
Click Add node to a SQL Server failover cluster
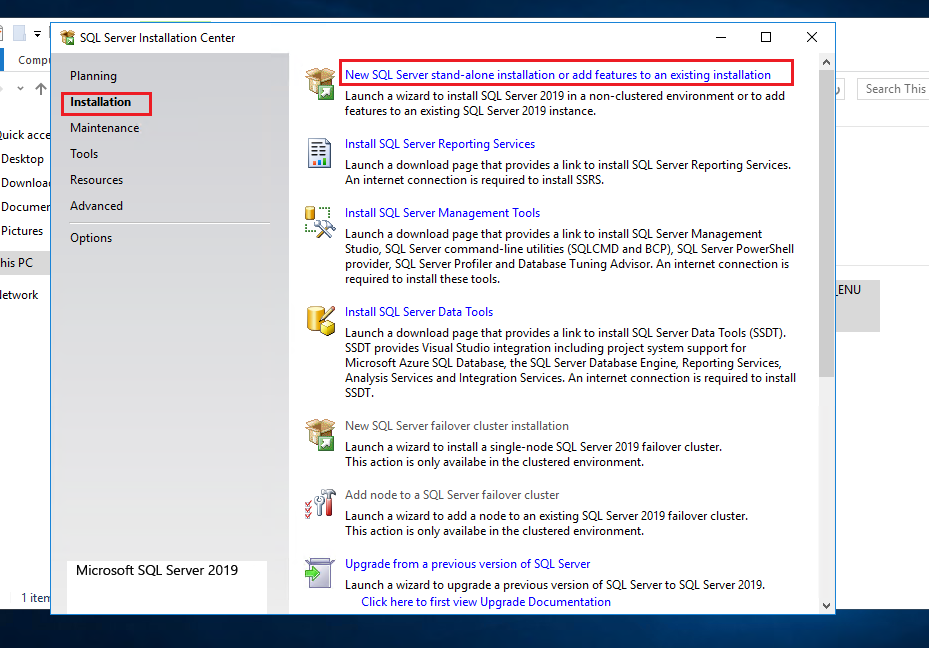[452, 495]
